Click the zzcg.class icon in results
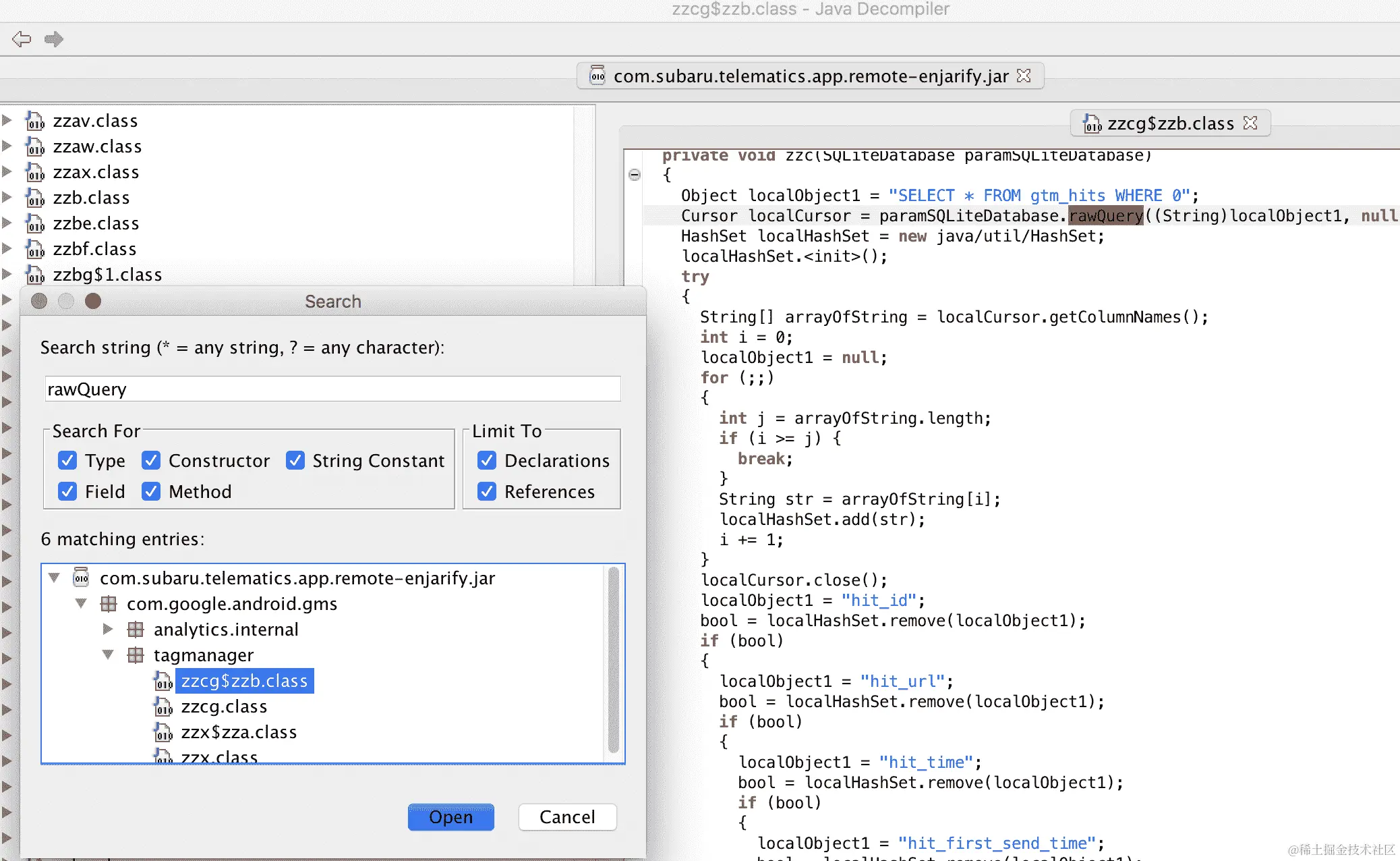This screenshot has height=861, width=1400. coord(163,707)
